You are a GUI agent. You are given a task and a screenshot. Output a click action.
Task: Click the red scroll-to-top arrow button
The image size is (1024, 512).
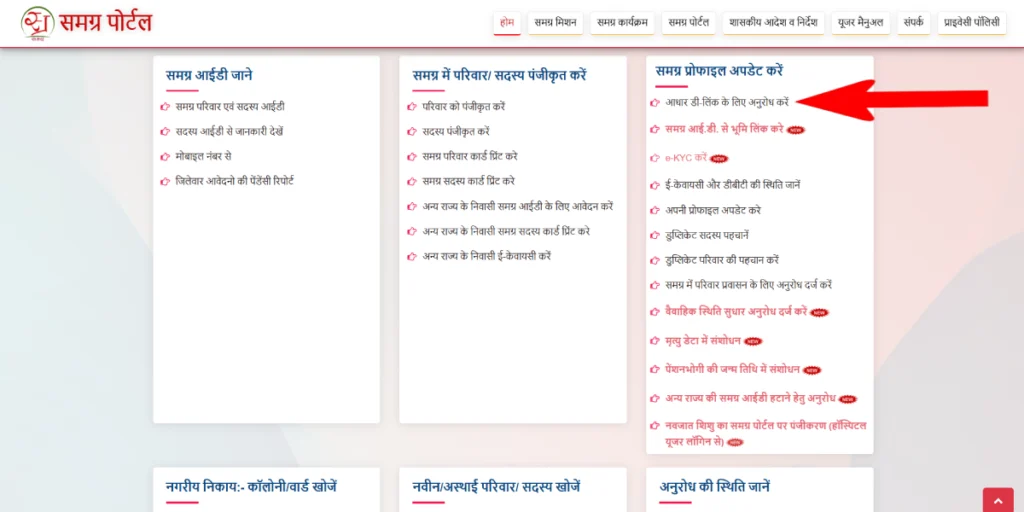tap(997, 501)
